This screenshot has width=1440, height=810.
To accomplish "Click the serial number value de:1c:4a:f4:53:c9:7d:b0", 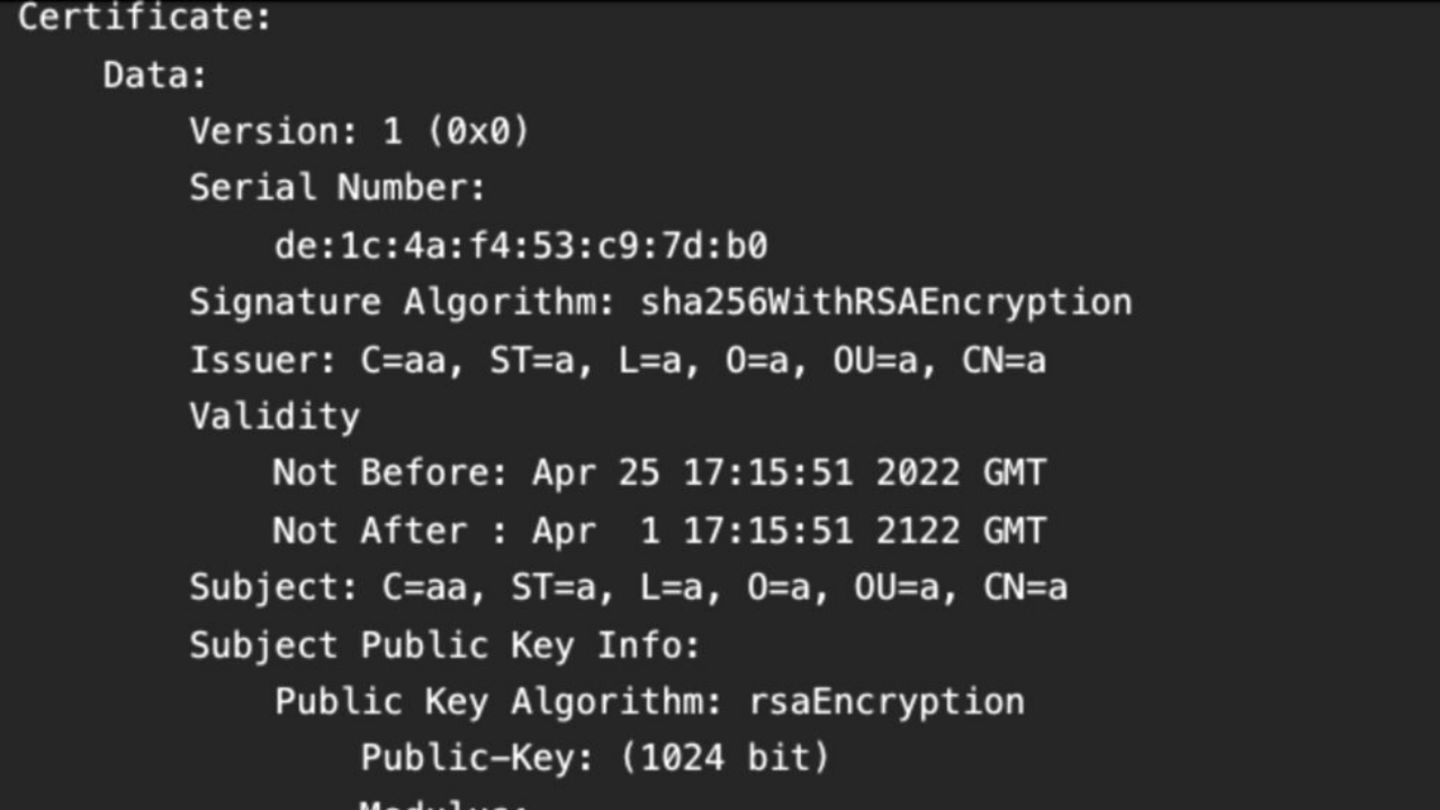I will [521, 245].
